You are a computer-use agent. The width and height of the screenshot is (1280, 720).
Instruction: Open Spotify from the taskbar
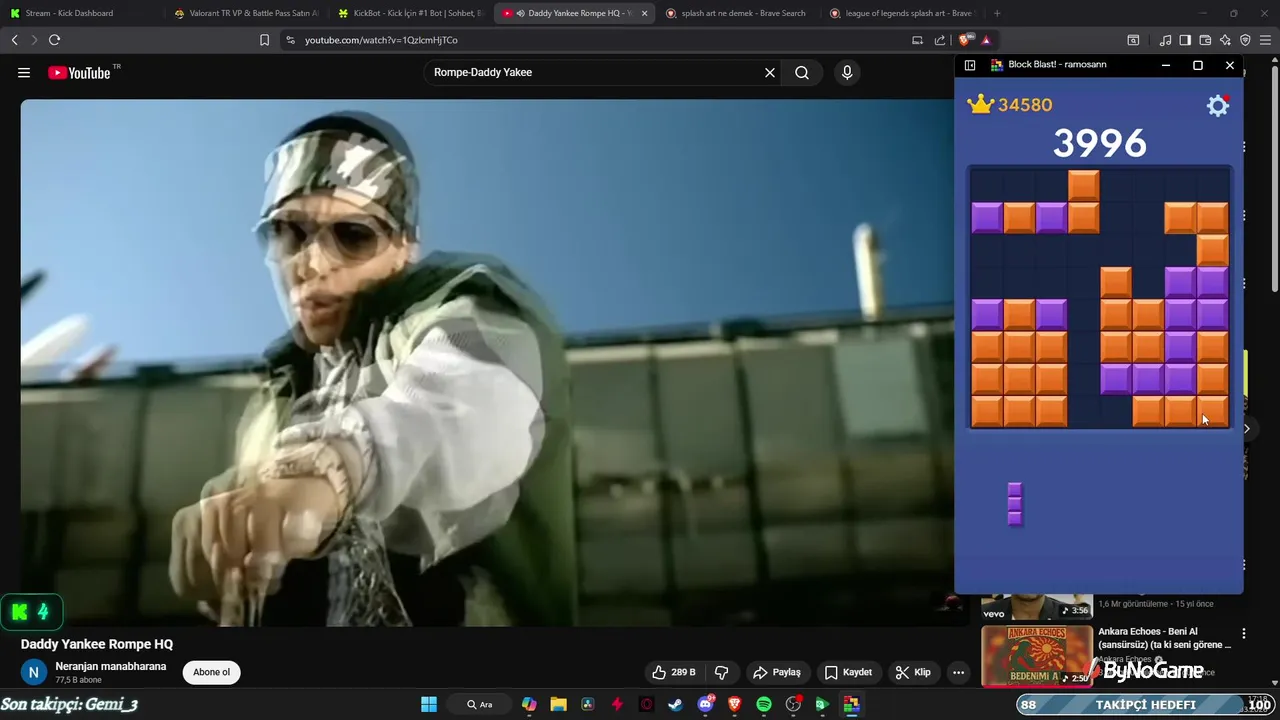(x=764, y=704)
